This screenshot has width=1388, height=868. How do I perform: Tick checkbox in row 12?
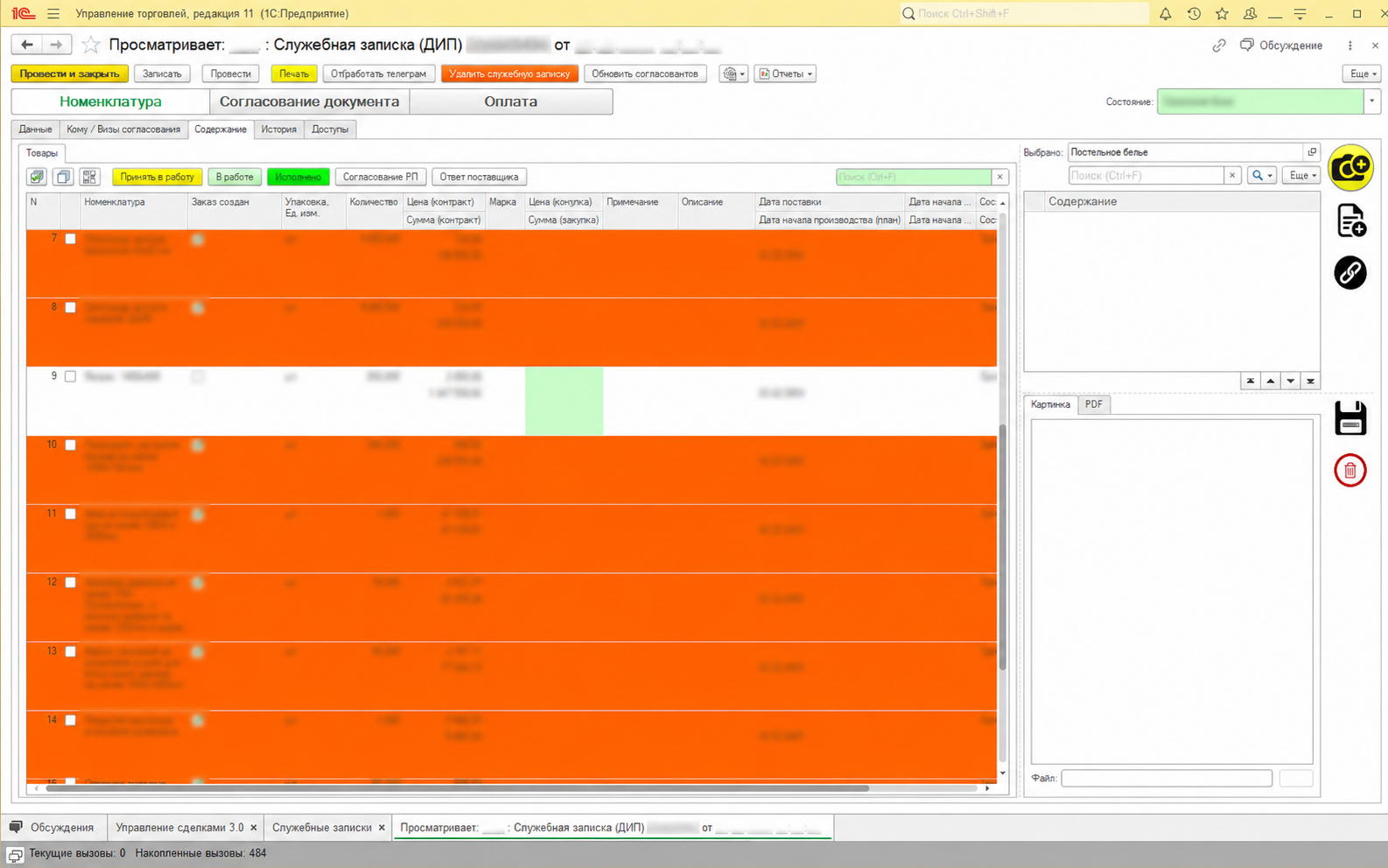71,582
